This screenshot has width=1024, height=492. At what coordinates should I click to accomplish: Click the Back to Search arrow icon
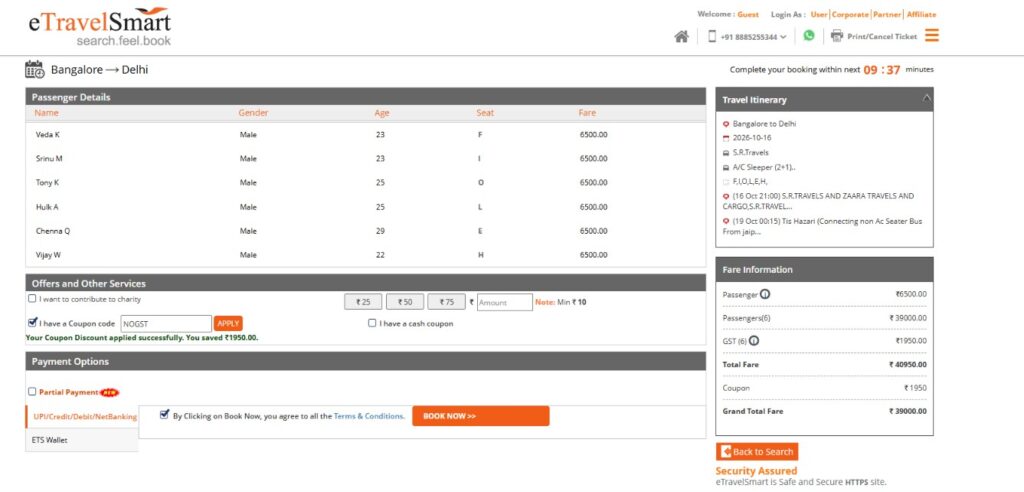point(726,451)
